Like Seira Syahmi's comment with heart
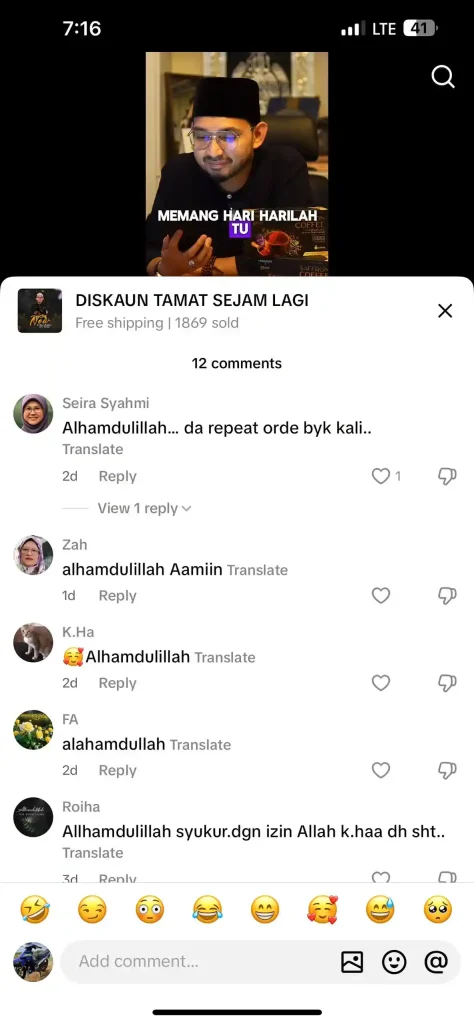The height and width of the screenshot is (1024, 474). pyautogui.click(x=381, y=476)
